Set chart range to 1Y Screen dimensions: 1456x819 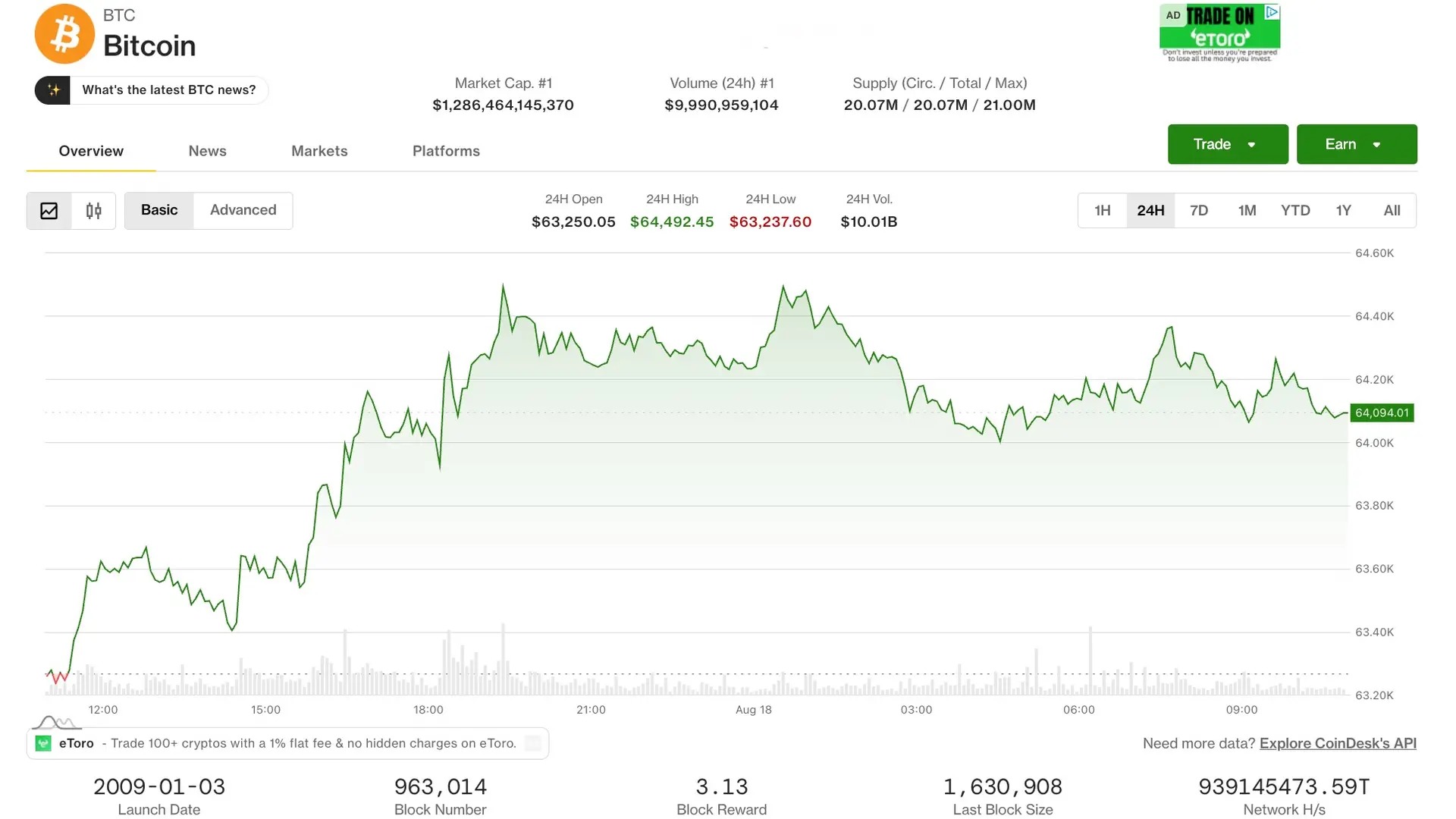click(1343, 210)
